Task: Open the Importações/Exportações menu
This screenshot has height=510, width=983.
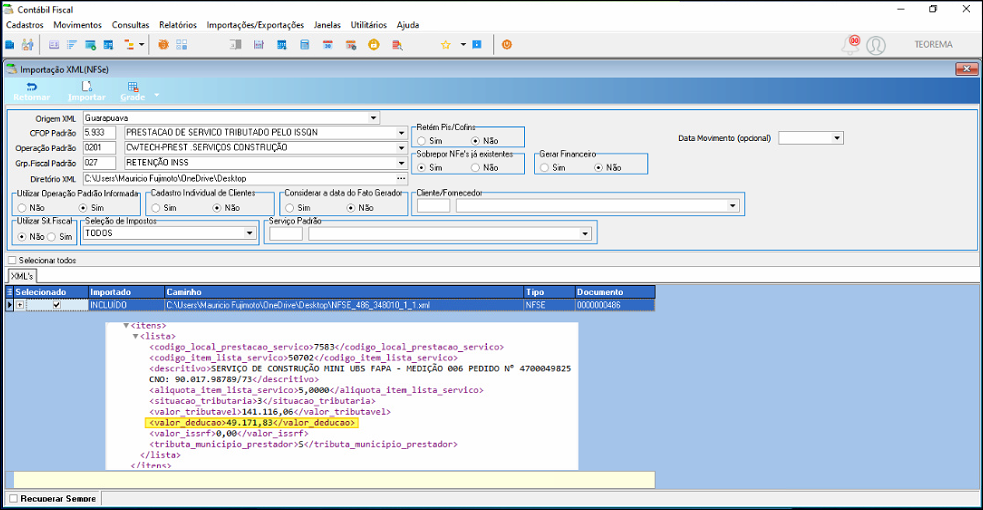Action: pyautogui.click(x=255, y=25)
